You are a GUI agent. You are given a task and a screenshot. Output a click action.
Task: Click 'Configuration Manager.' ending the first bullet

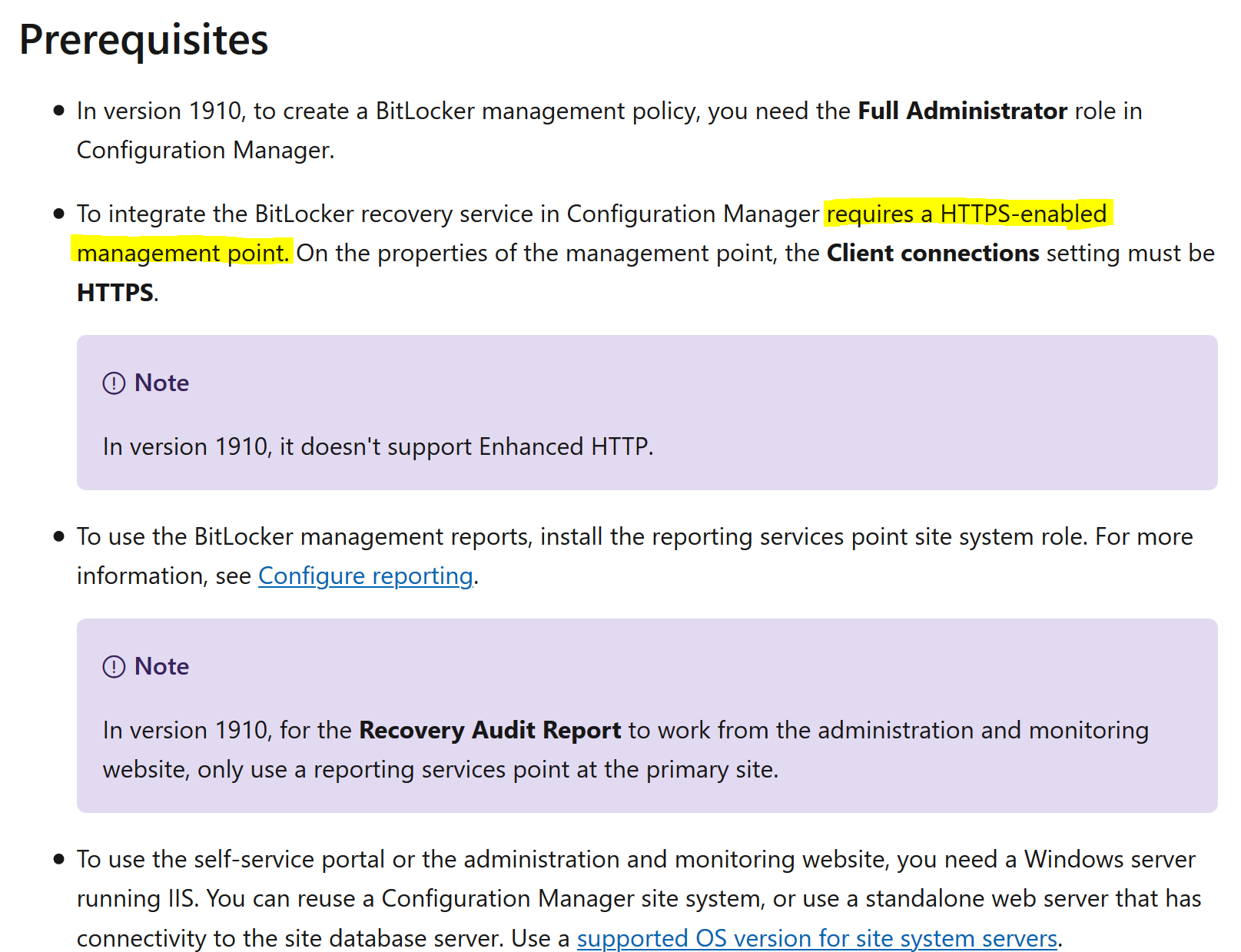205,150
